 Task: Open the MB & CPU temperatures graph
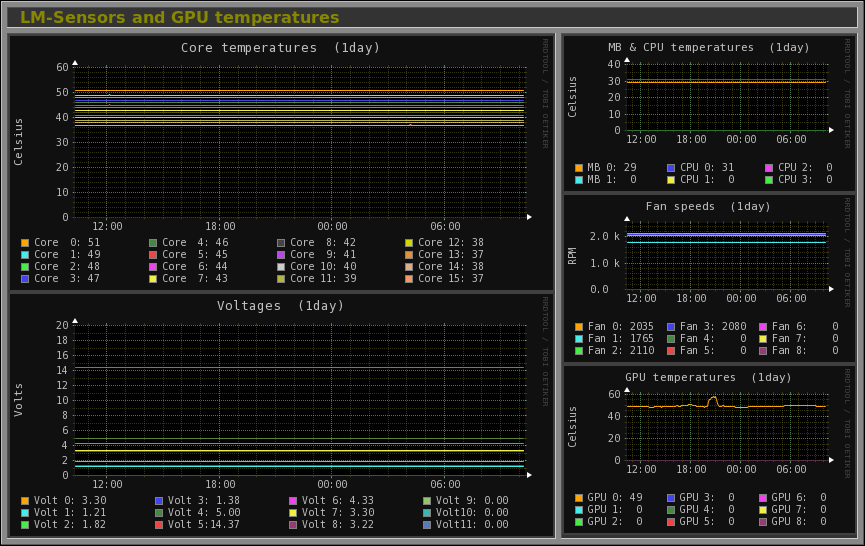pyautogui.click(x=709, y=113)
